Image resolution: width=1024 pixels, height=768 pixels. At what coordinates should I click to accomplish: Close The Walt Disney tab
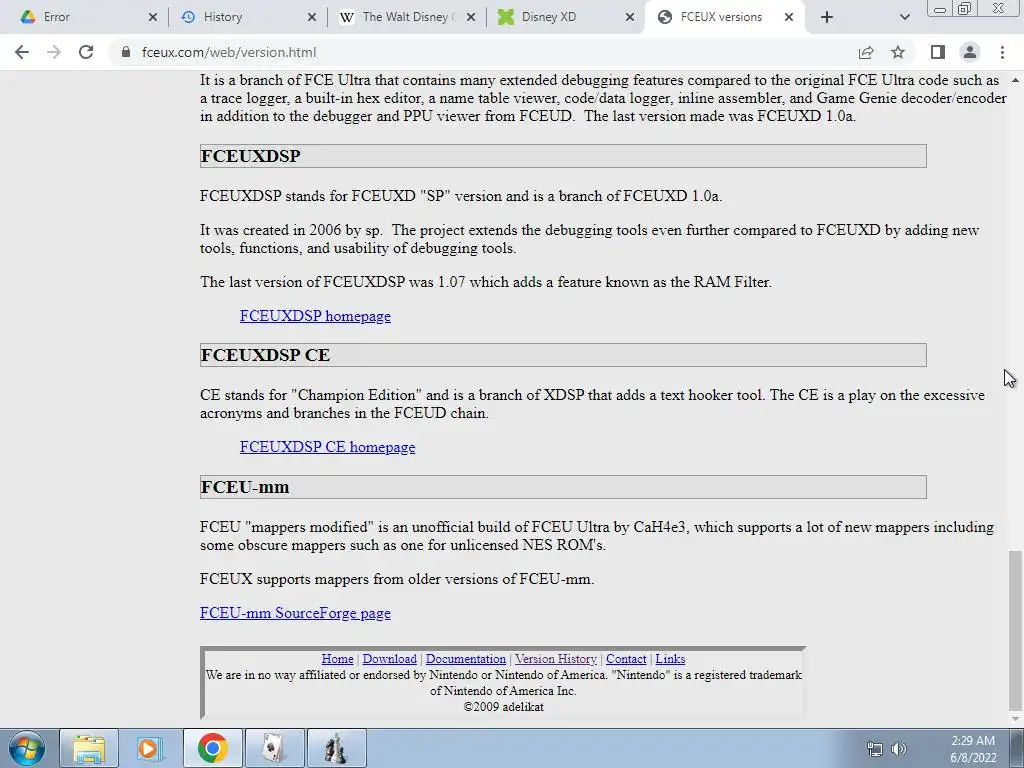[471, 17]
